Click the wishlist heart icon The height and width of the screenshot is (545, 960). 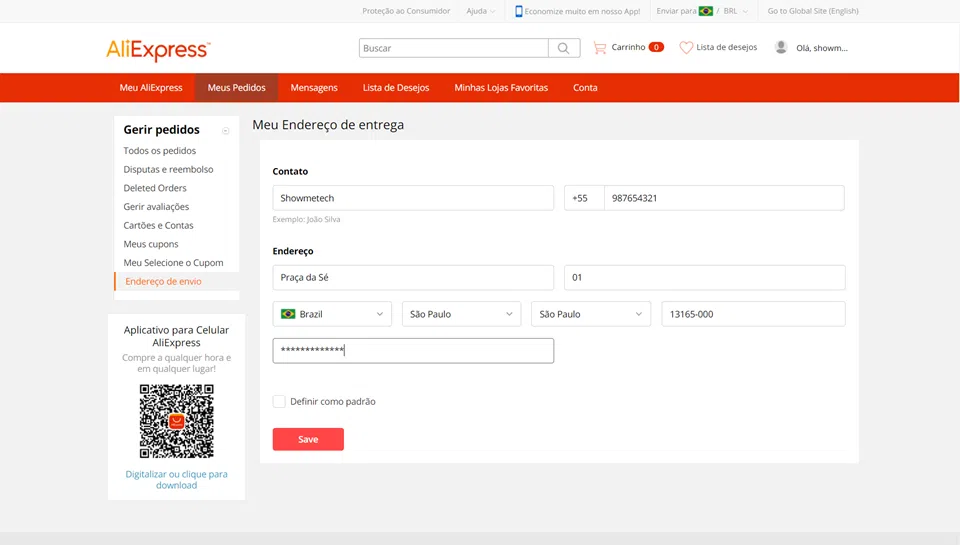pyautogui.click(x=686, y=47)
